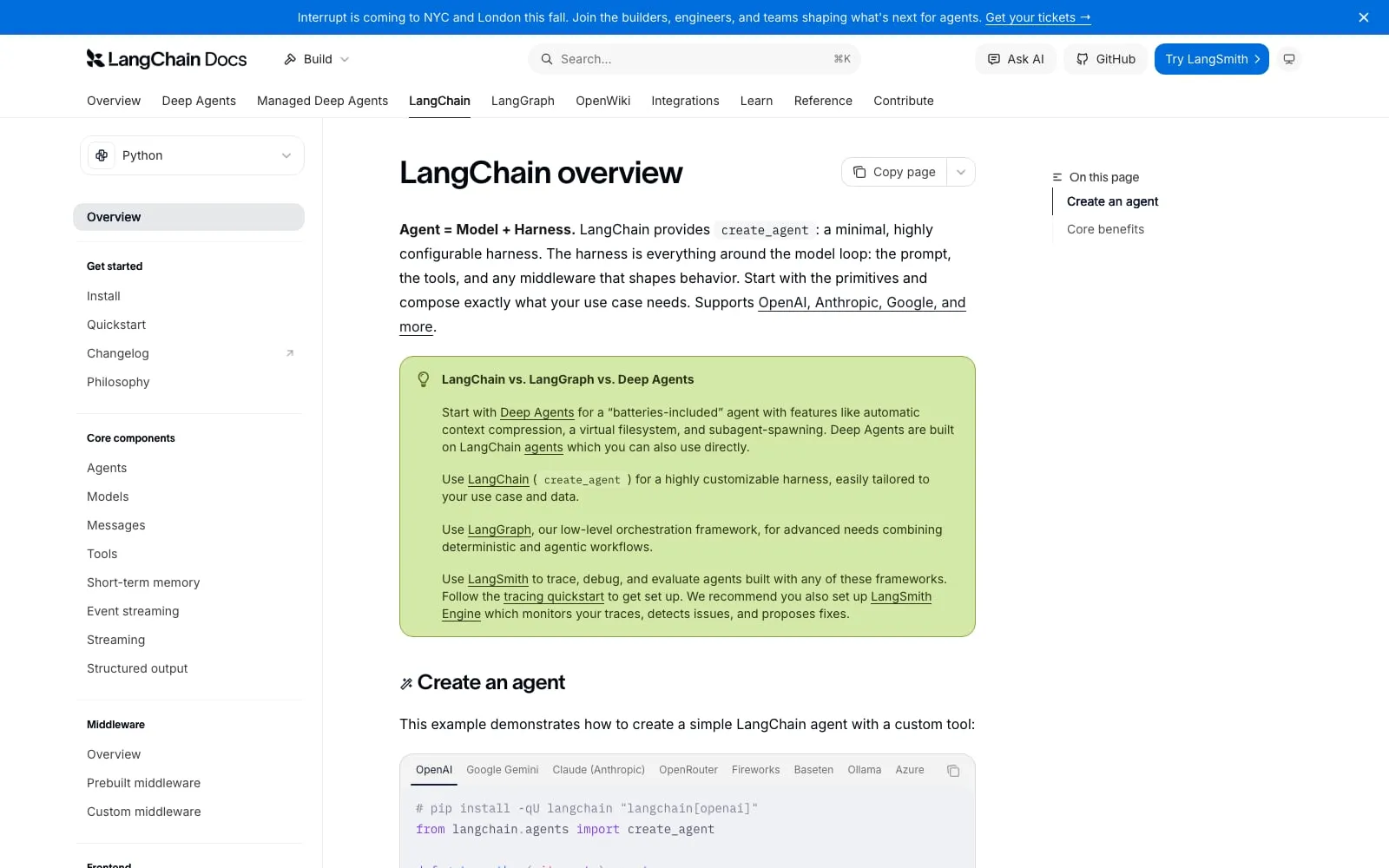Screen dimensions: 1389x868
Task: Switch to the Google Gemini code tab
Action: coord(503,770)
